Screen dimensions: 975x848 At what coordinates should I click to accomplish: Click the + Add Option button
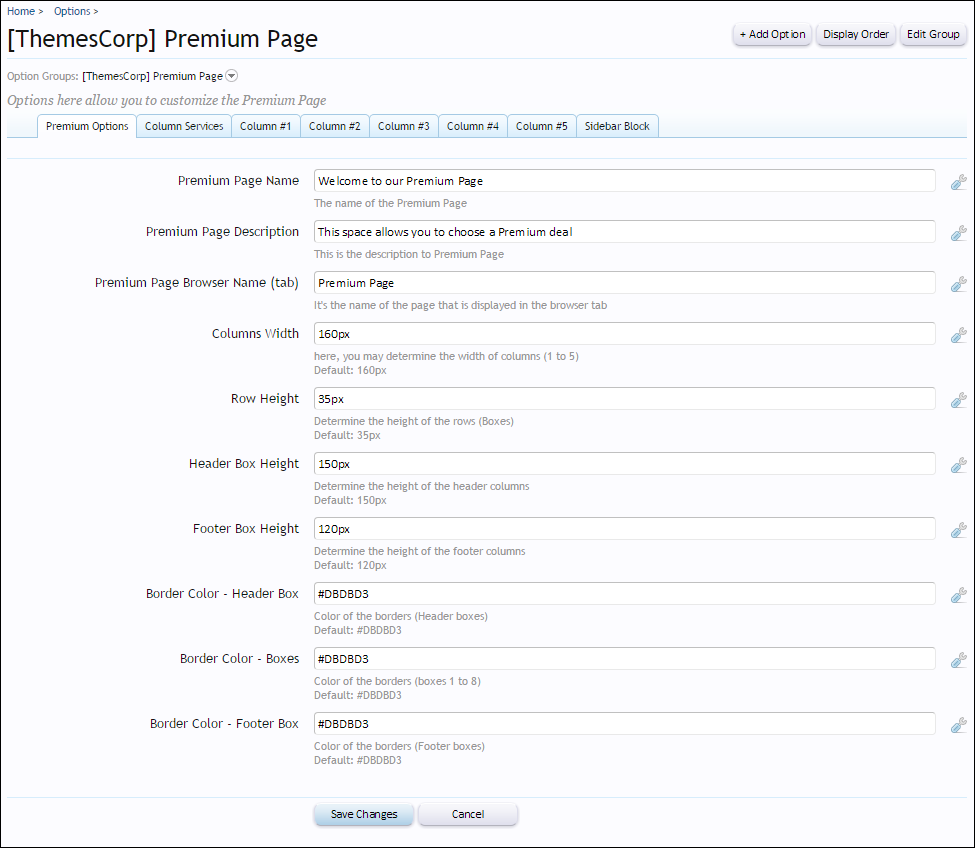pyautogui.click(x=772, y=34)
